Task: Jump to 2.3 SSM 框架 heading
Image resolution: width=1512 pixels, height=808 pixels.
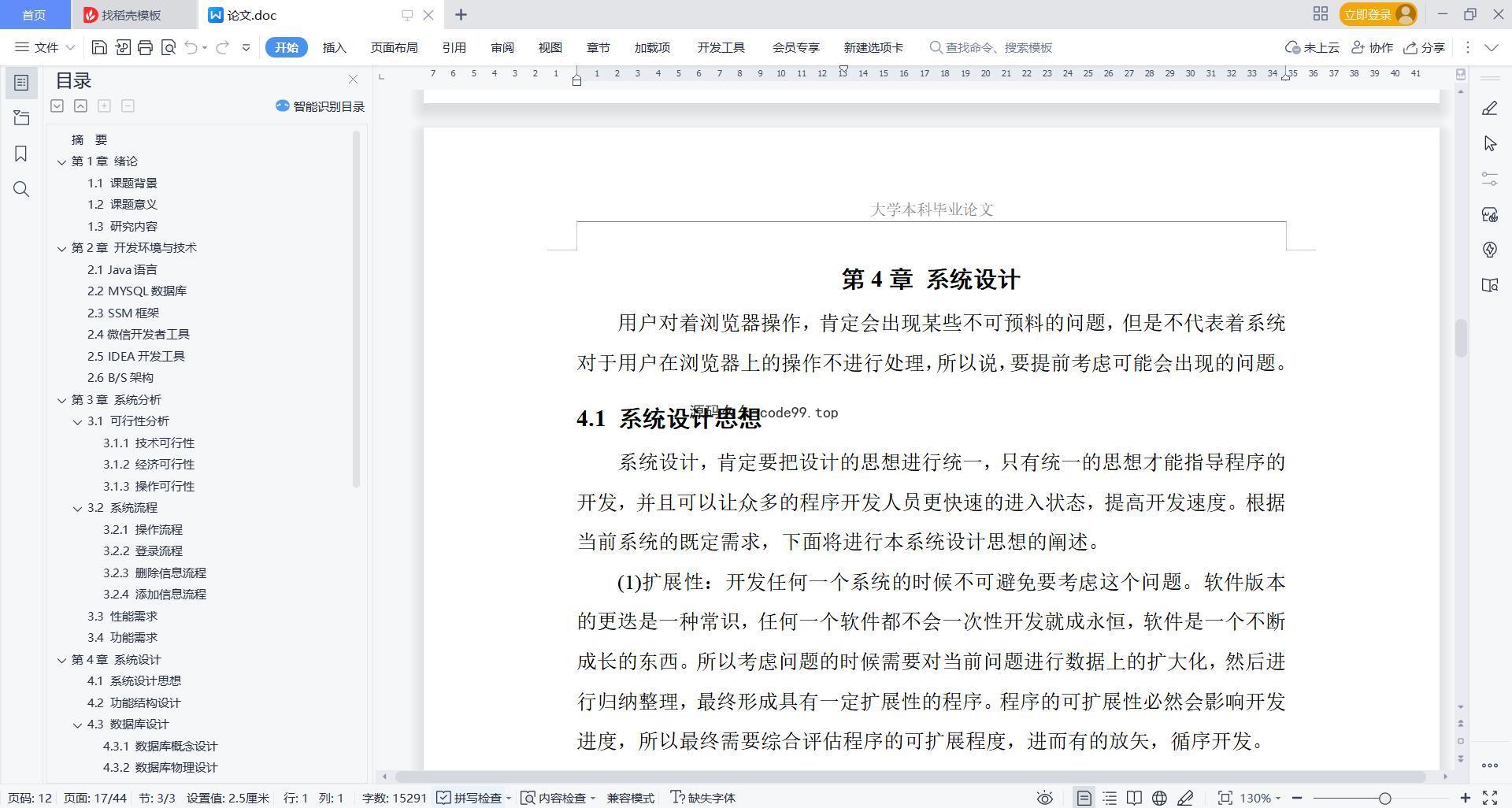Action: (123, 313)
